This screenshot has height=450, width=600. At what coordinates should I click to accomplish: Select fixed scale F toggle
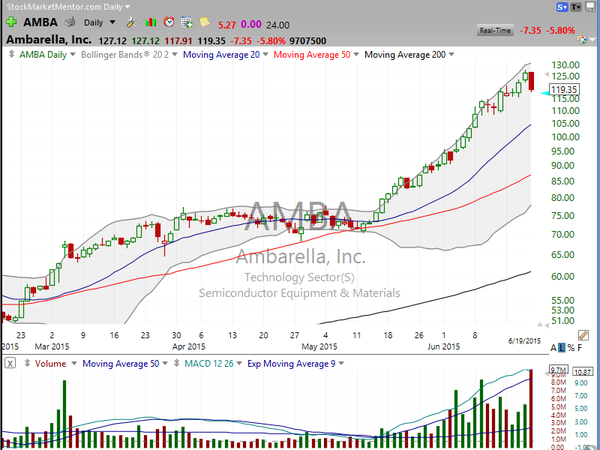tap(580, 348)
